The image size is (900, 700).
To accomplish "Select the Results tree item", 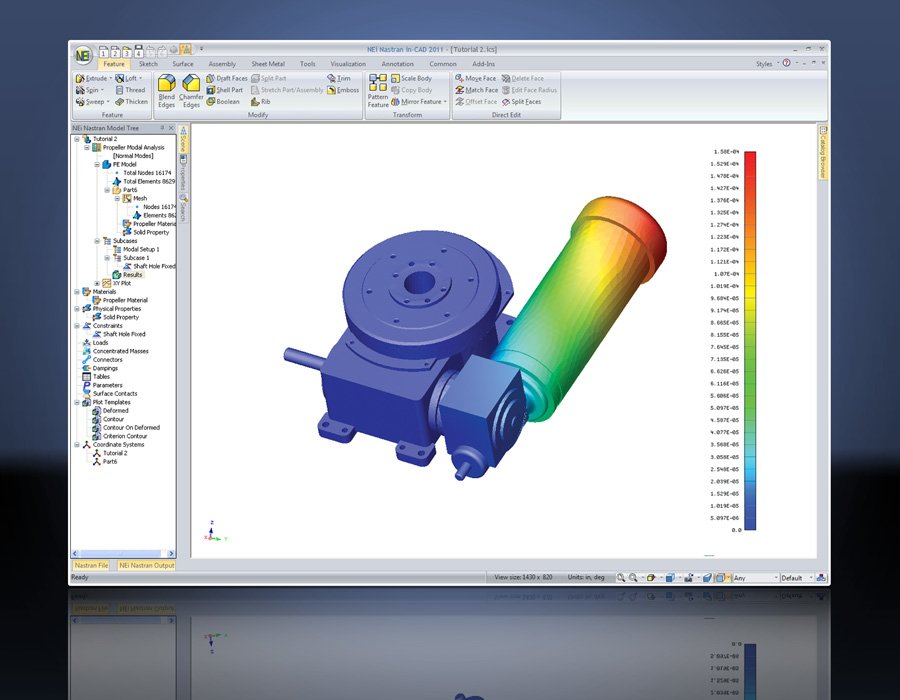I will (127, 275).
